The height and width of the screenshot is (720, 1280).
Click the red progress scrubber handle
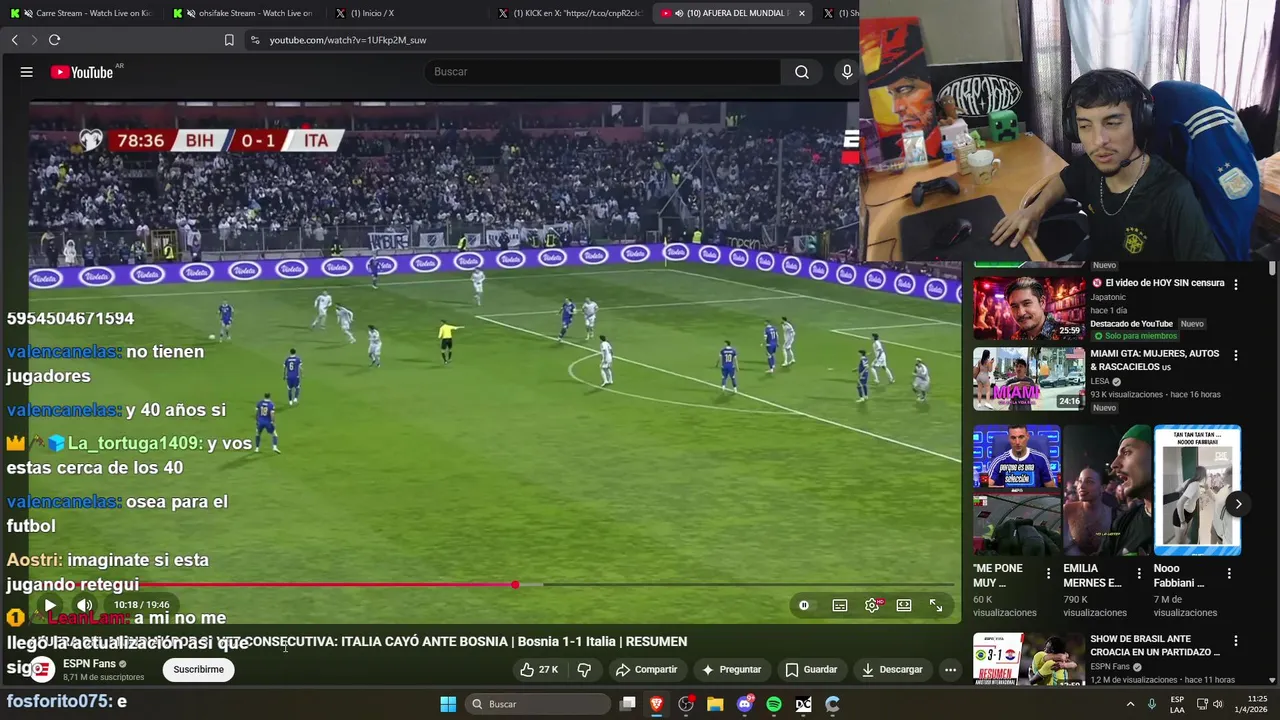515,585
